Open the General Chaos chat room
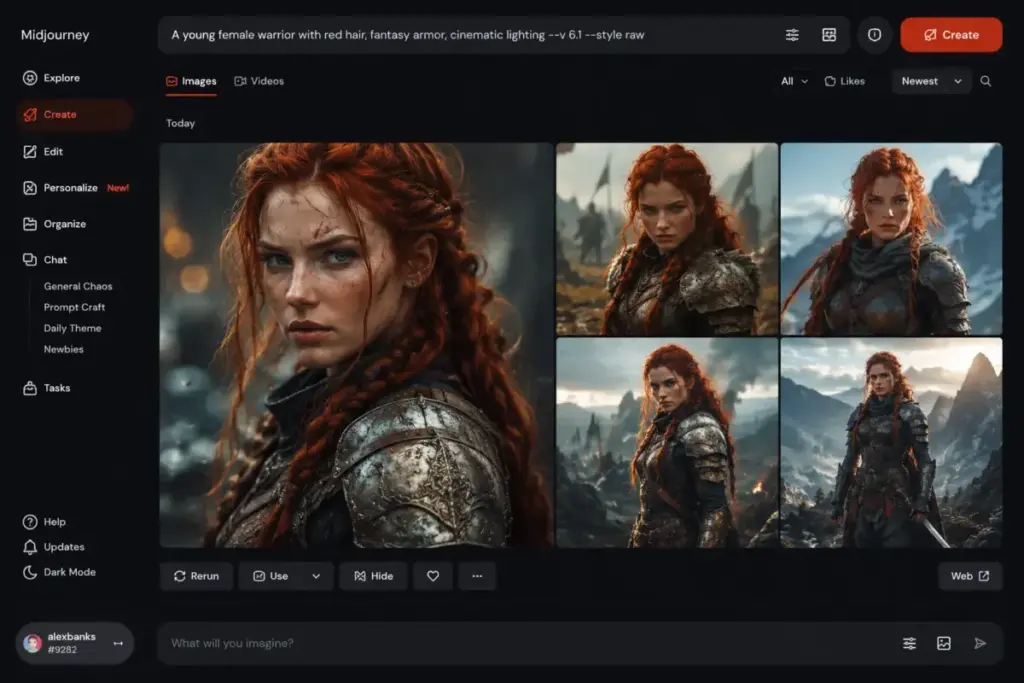 [78, 286]
